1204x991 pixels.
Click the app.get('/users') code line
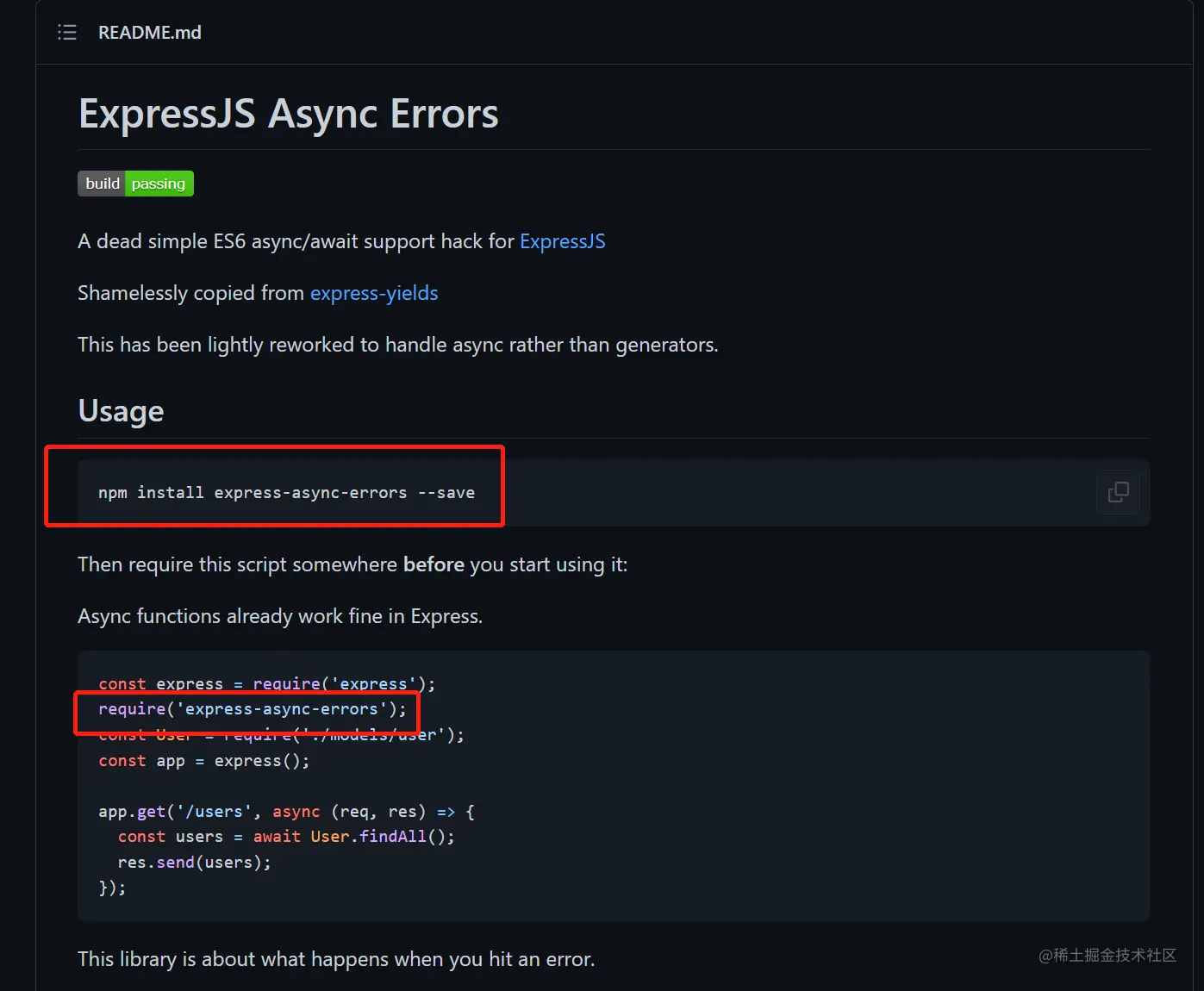point(286,812)
